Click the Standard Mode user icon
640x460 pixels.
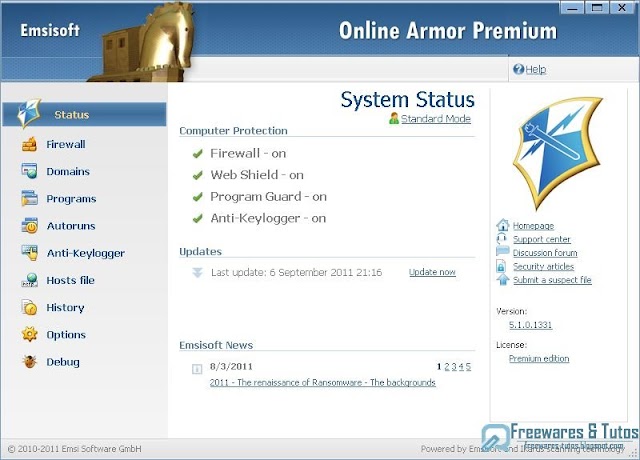point(394,118)
